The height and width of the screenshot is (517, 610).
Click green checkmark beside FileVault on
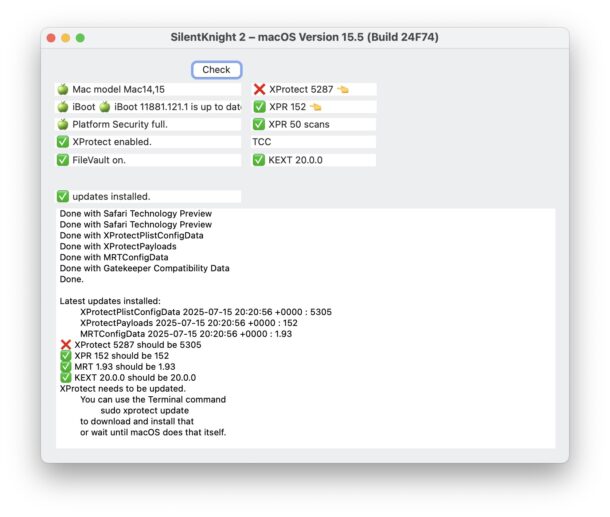[x=63, y=160]
